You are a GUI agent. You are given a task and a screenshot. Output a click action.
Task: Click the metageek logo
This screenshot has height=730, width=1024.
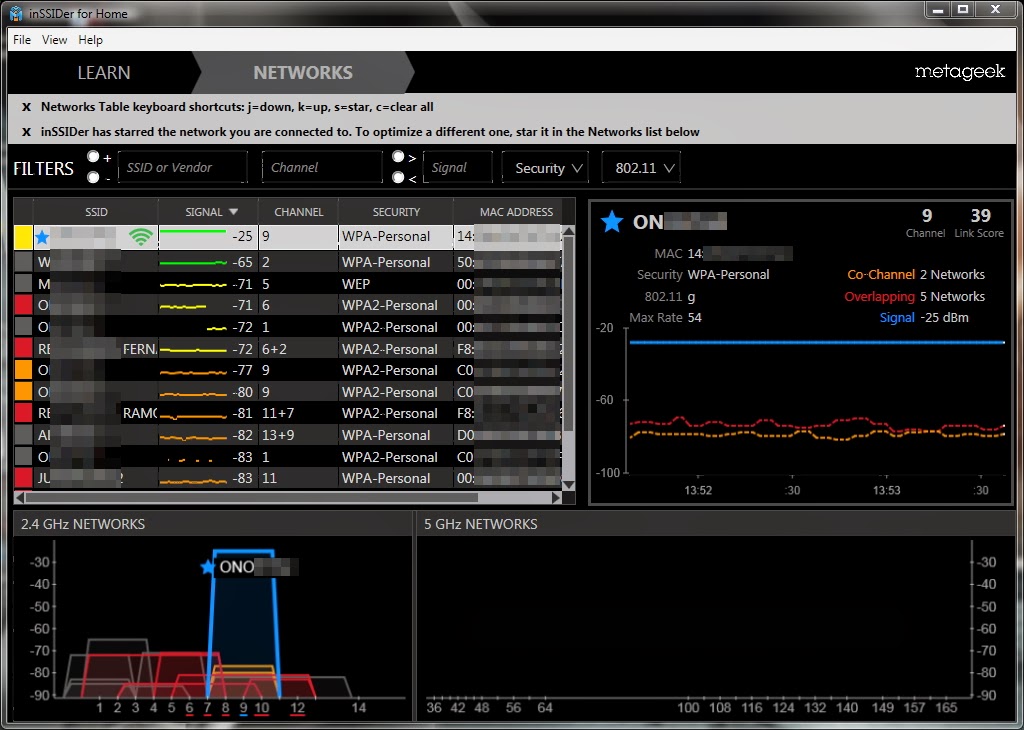pos(959,71)
